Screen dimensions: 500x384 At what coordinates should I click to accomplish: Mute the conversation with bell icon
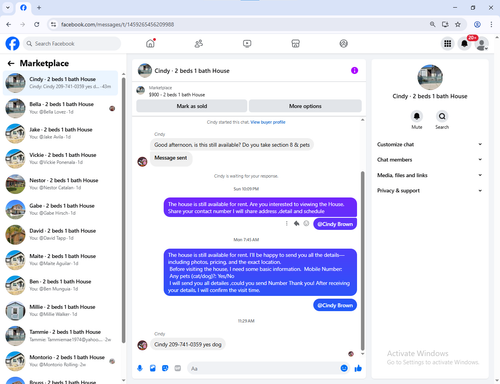point(417,116)
